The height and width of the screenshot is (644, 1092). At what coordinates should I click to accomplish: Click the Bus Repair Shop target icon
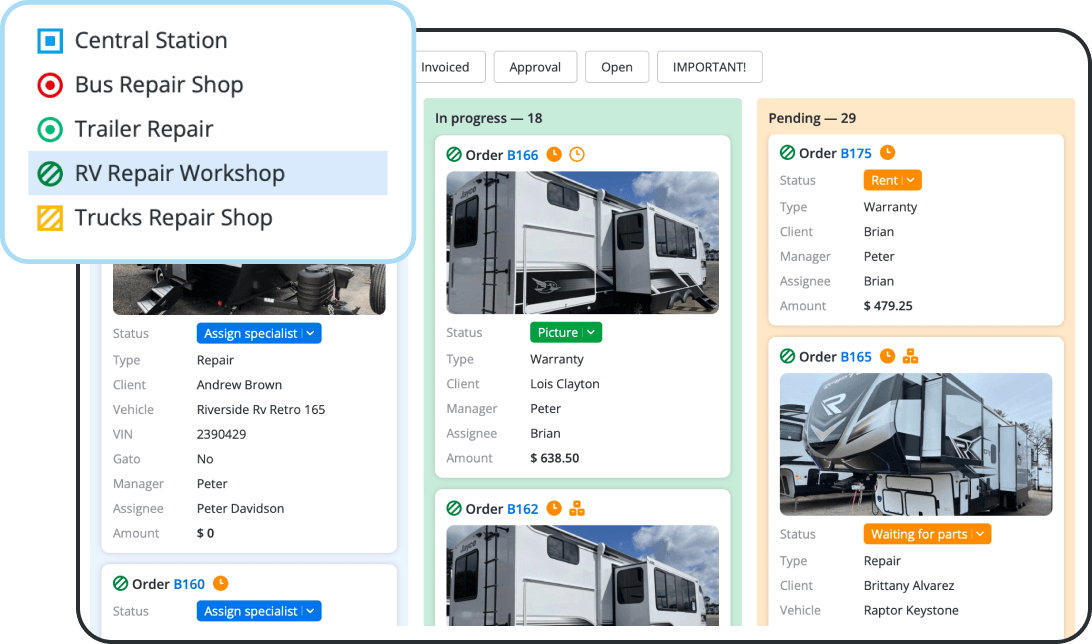click(x=48, y=85)
